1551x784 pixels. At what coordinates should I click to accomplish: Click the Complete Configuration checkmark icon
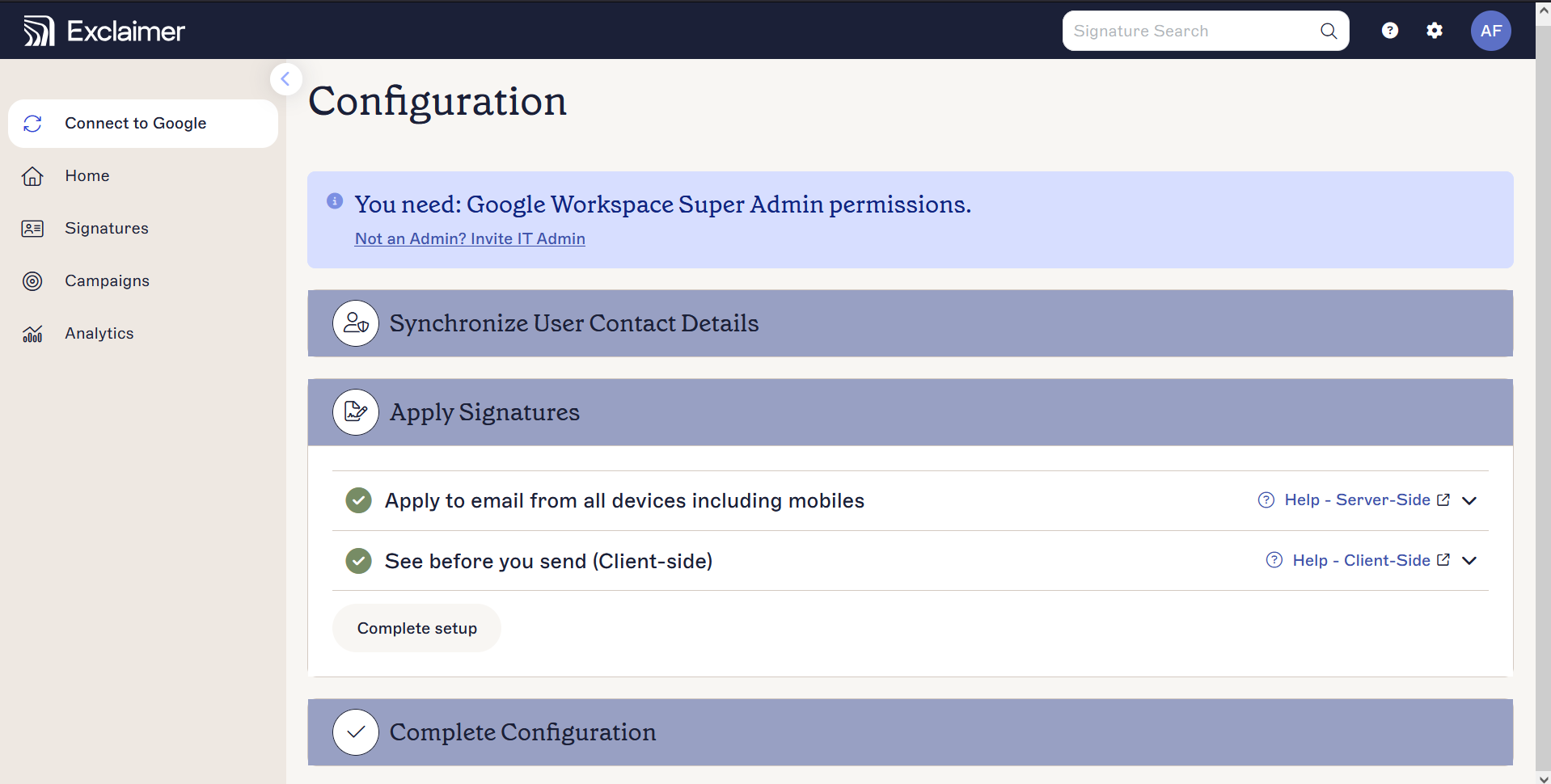click(356, 732)
